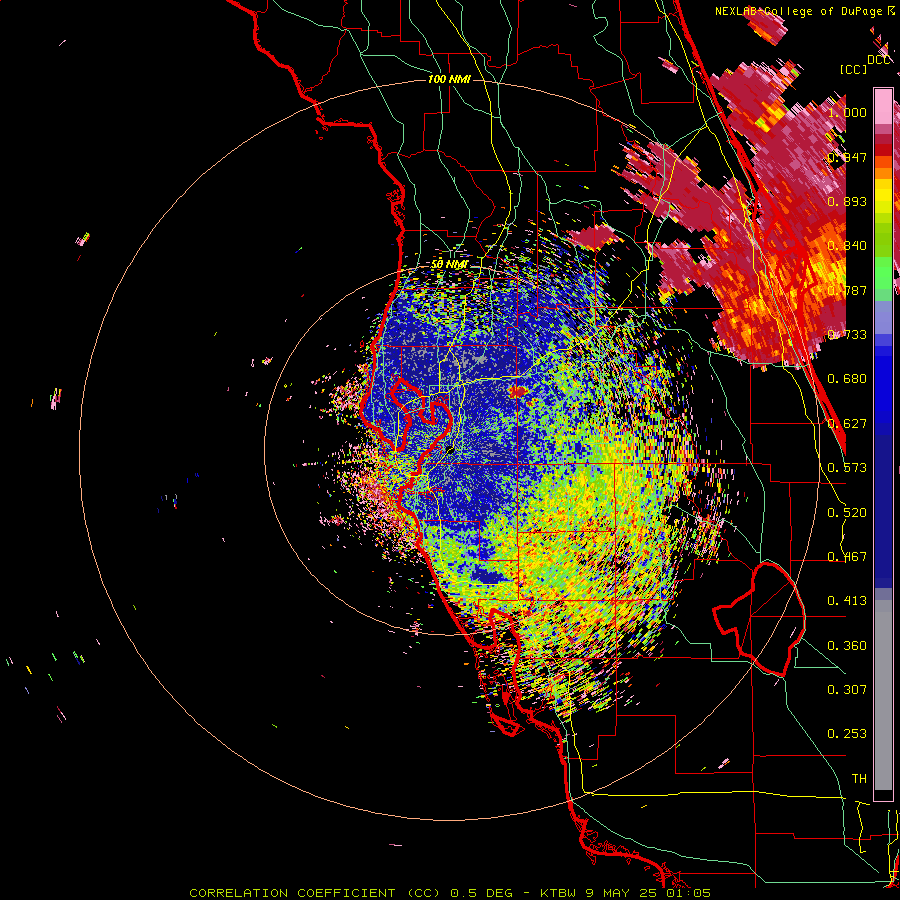
Task: Click the 0.253 scale value
Action: 847,734
